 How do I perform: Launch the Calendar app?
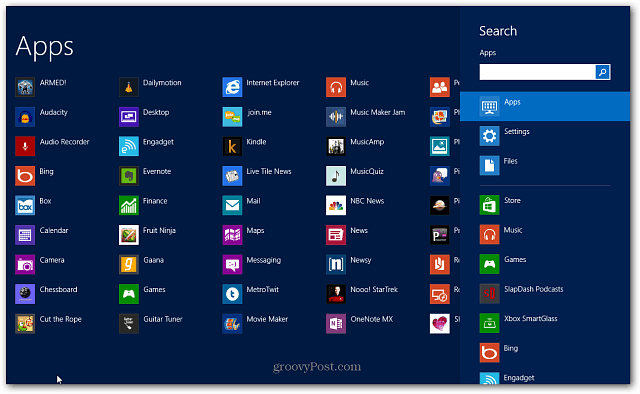pyautogui.click(x=25, y=235)
